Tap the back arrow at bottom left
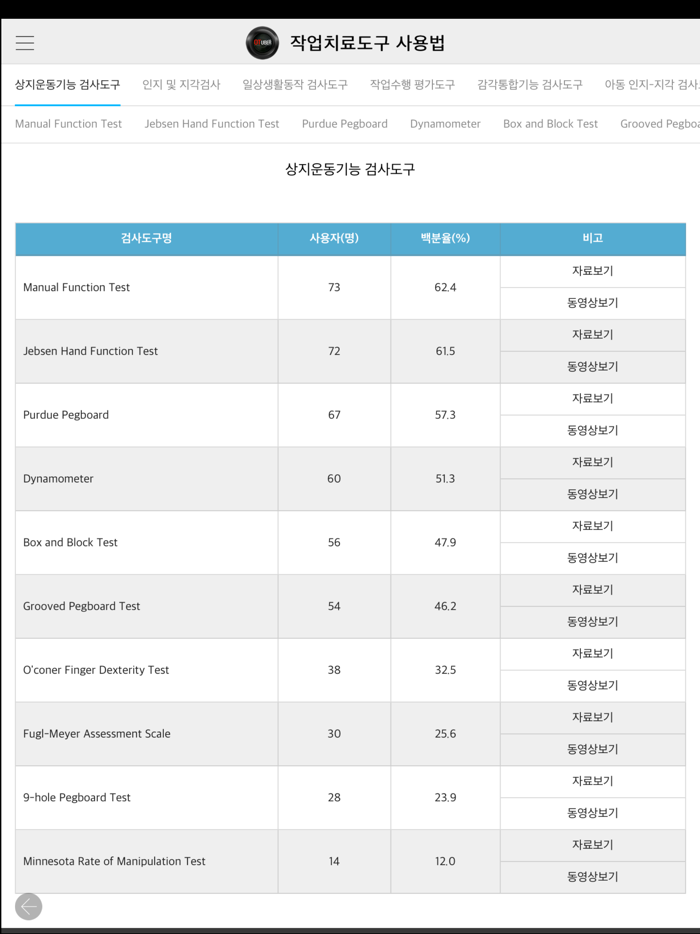 (28, 906)
